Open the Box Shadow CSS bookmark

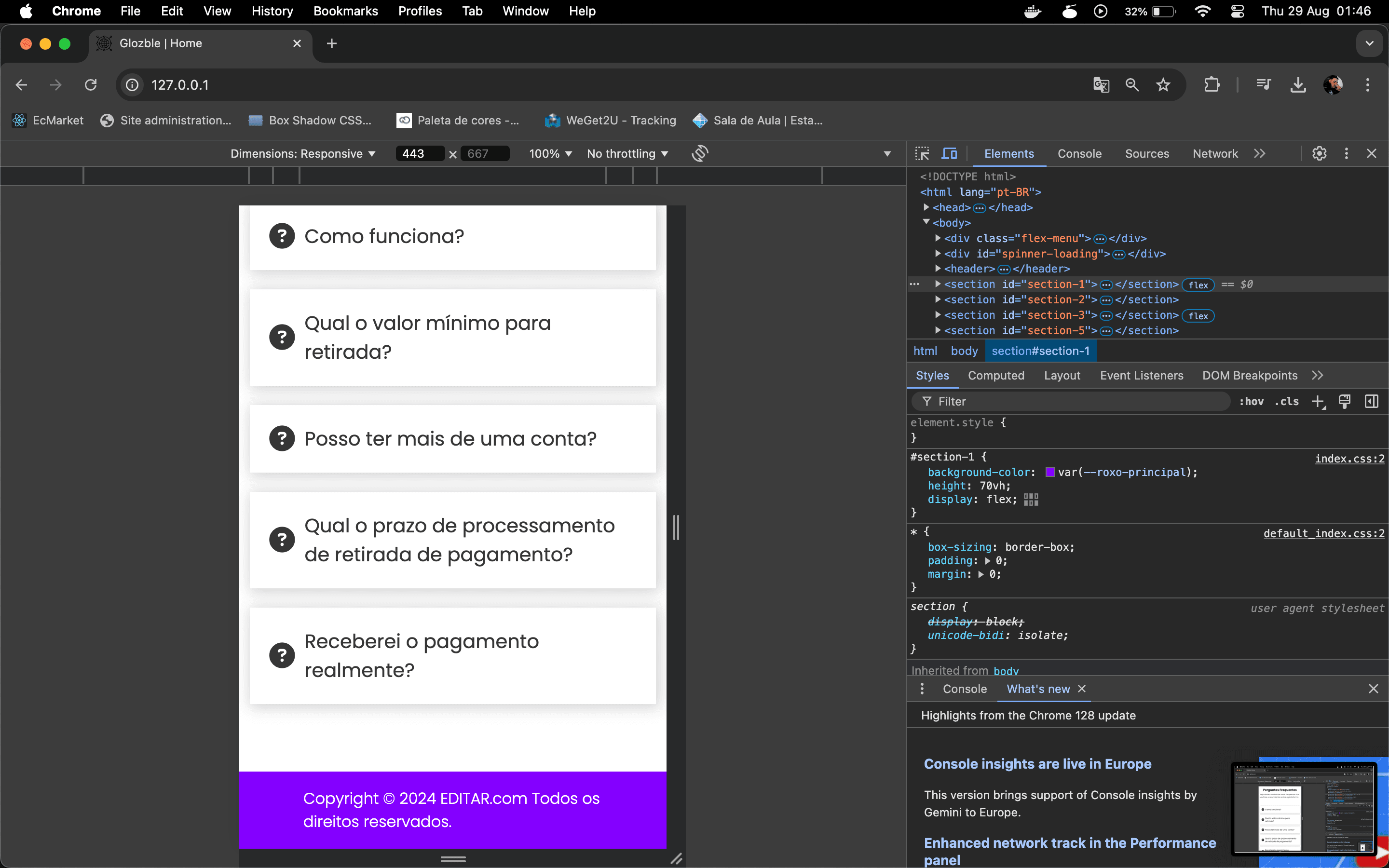311,121
